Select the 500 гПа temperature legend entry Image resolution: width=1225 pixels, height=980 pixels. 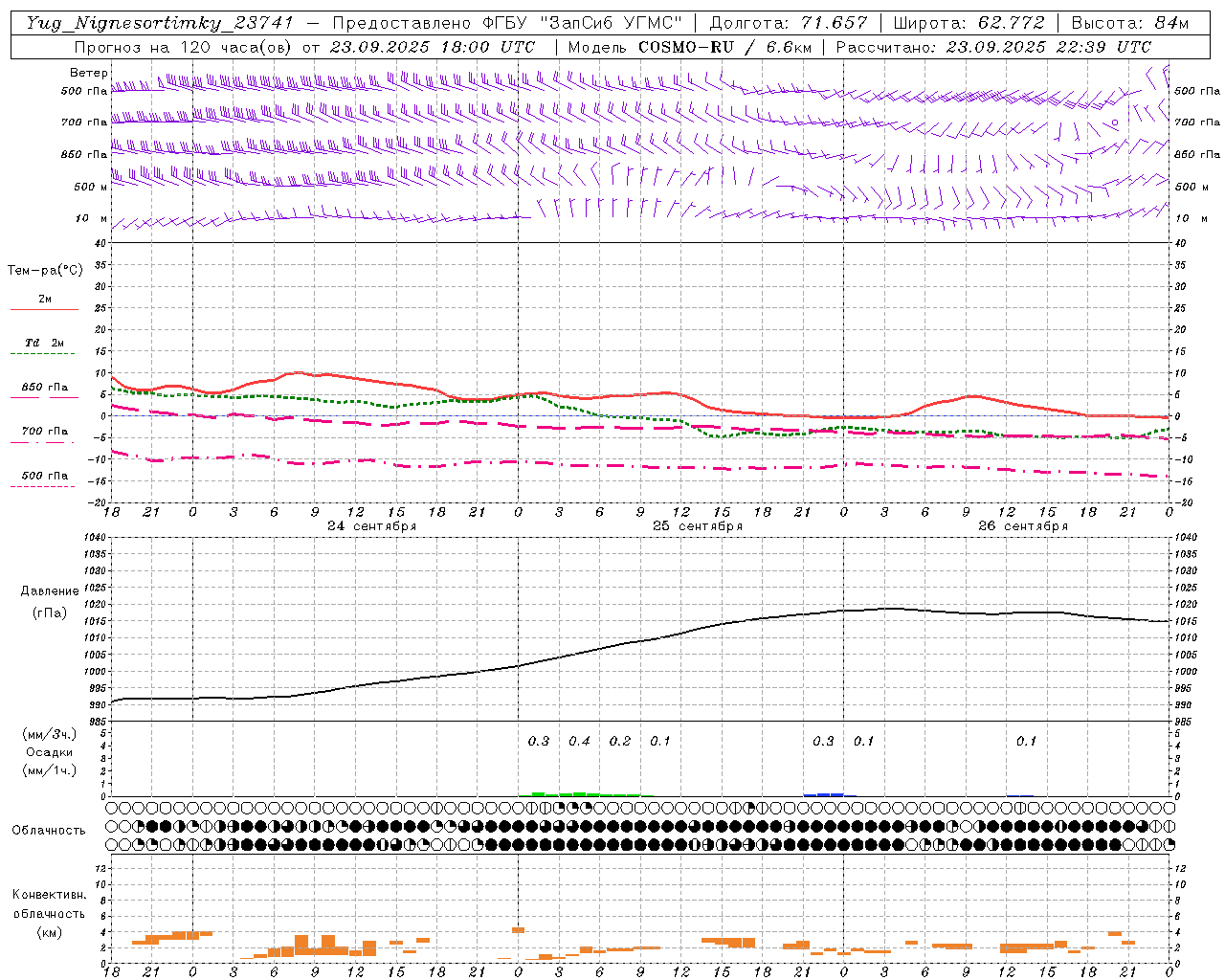45,476
